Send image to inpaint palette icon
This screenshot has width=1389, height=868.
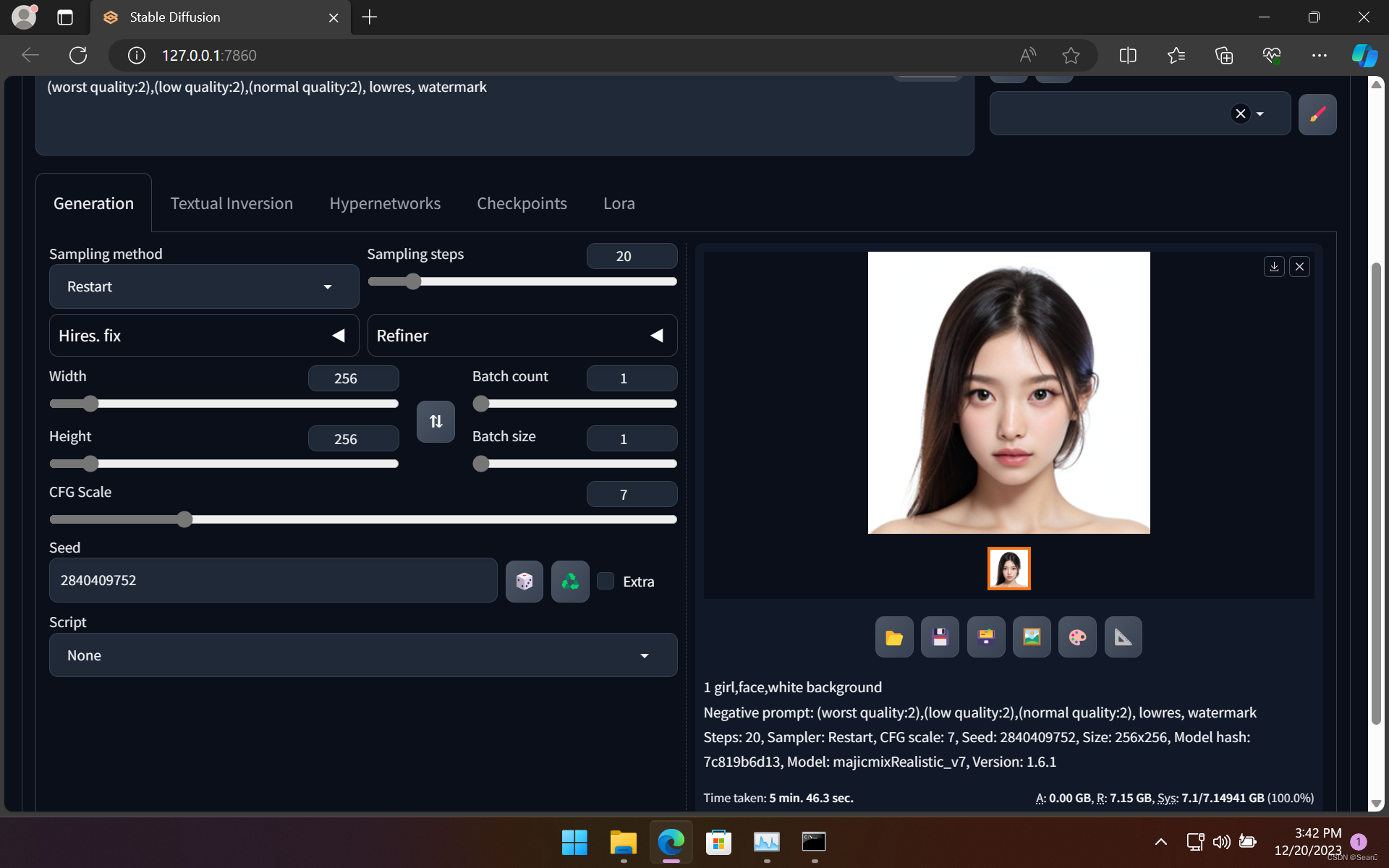[1077, 637]
